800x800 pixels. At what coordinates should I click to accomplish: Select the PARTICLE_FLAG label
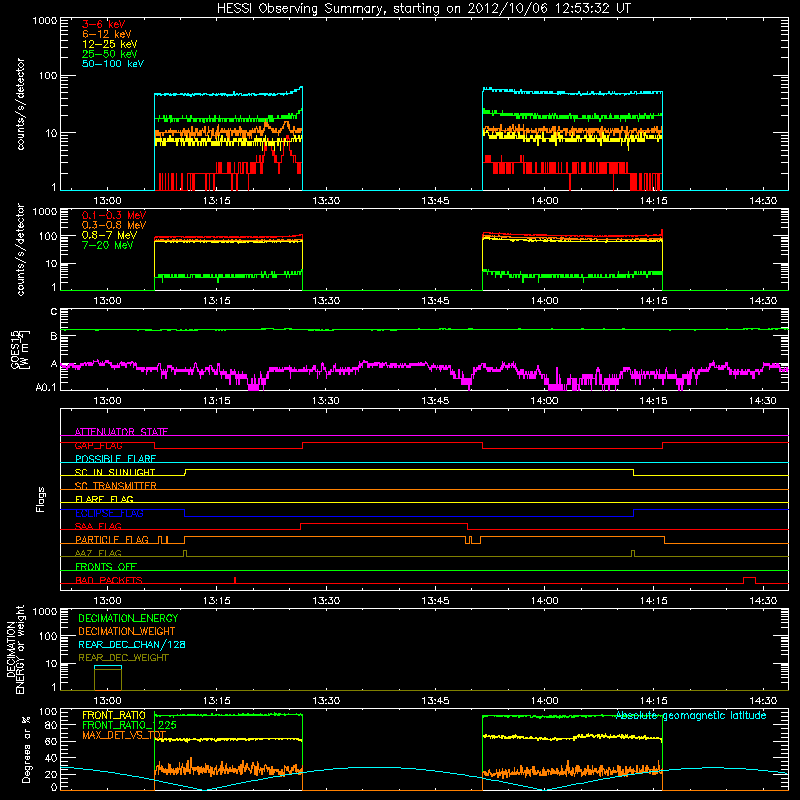point(112,540)
